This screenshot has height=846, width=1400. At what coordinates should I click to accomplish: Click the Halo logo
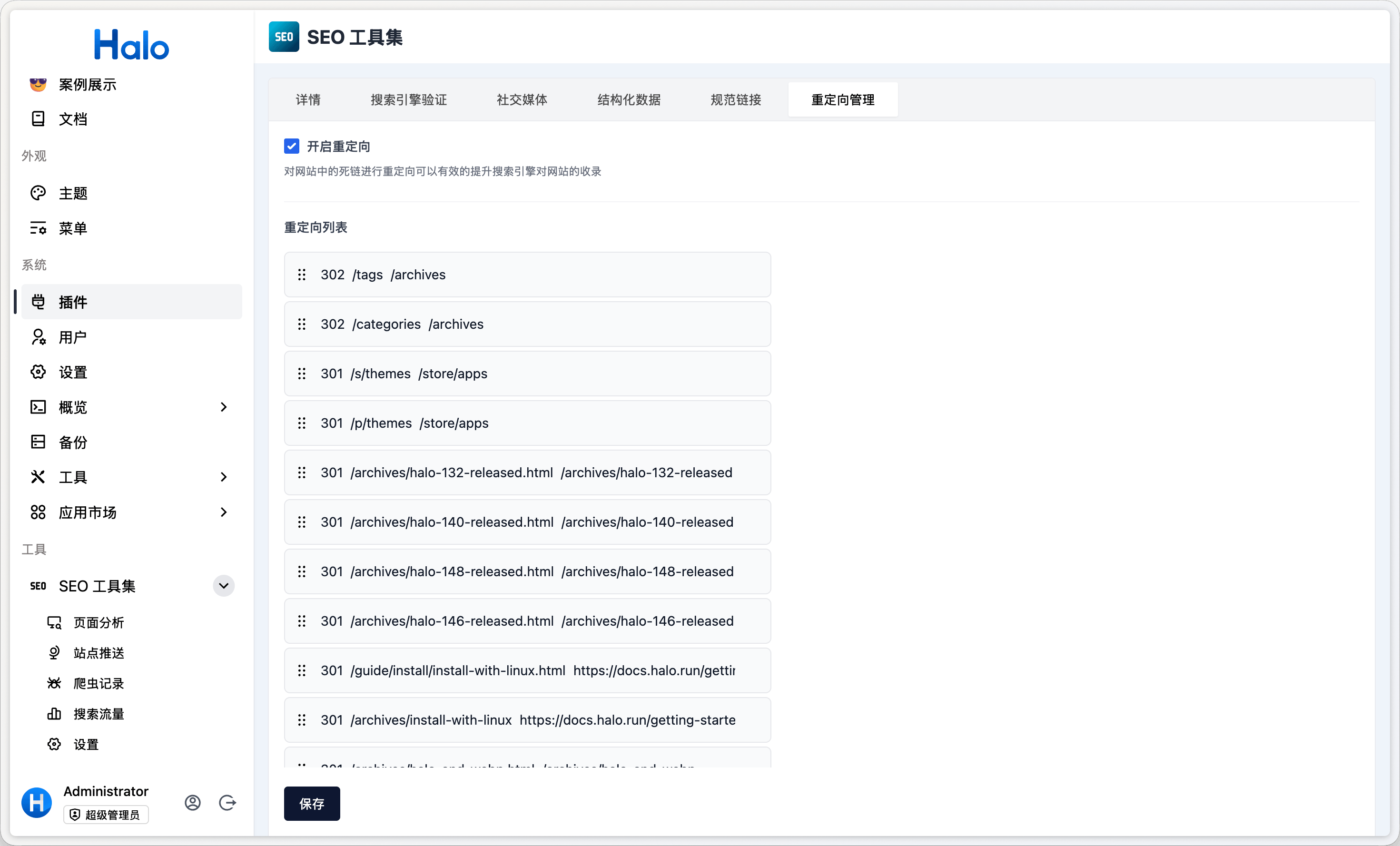(131, 45)
